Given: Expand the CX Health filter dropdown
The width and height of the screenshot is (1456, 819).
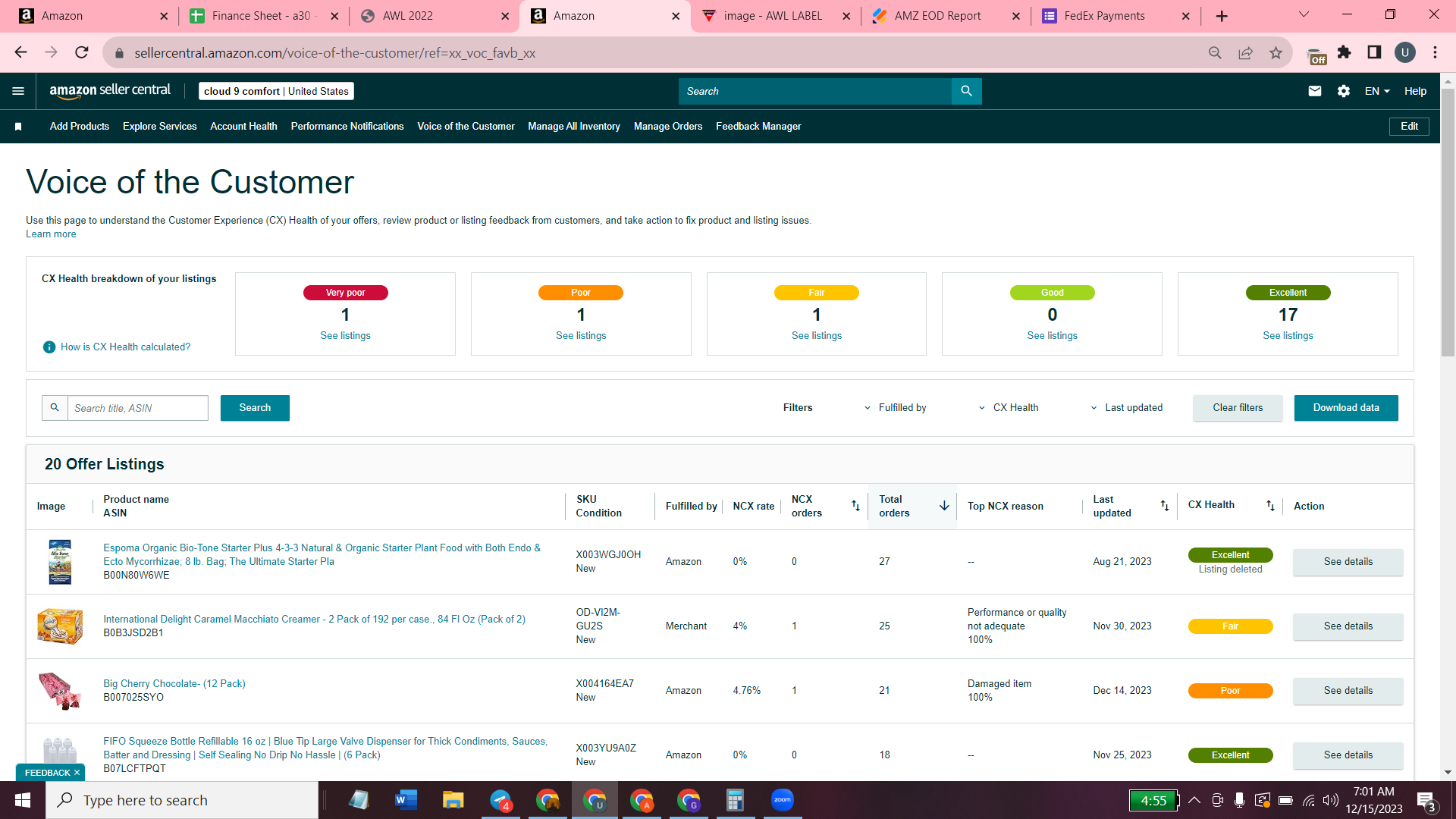Looking at the screenshot, I should point(1009,408).
